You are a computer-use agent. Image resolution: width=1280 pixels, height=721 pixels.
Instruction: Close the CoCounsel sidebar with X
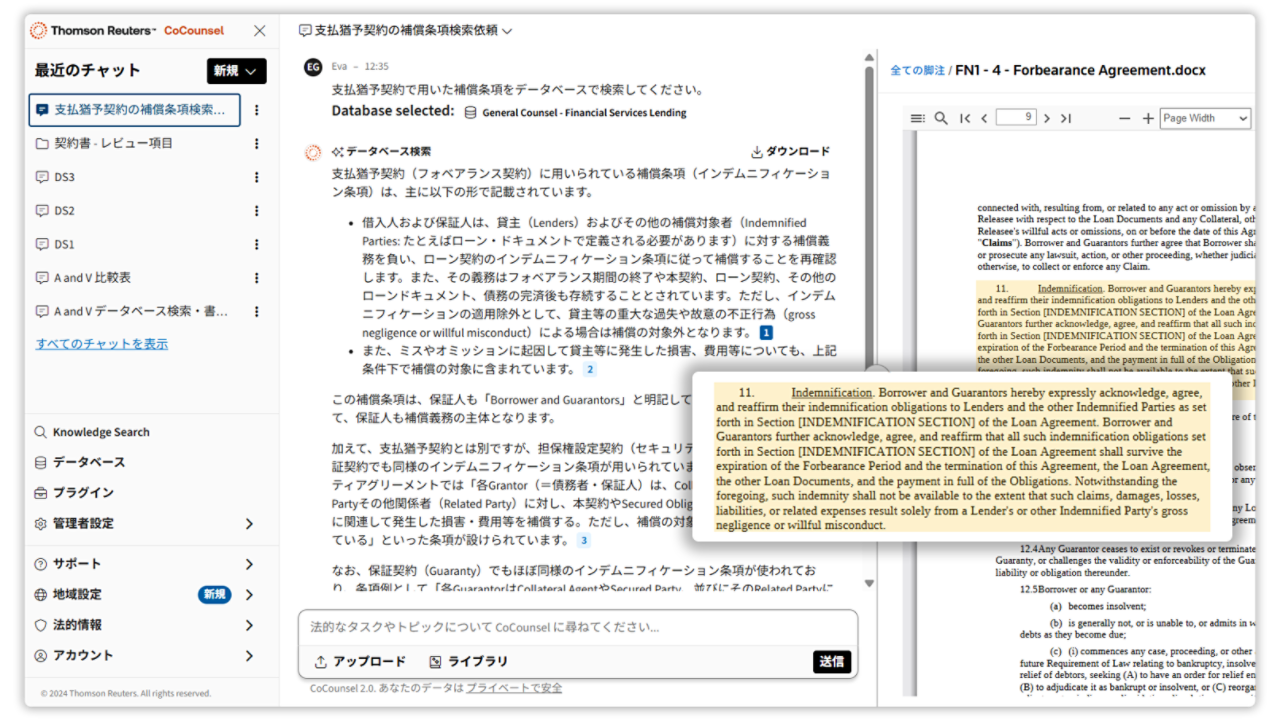pyautogui.click(x=260, y=31)
